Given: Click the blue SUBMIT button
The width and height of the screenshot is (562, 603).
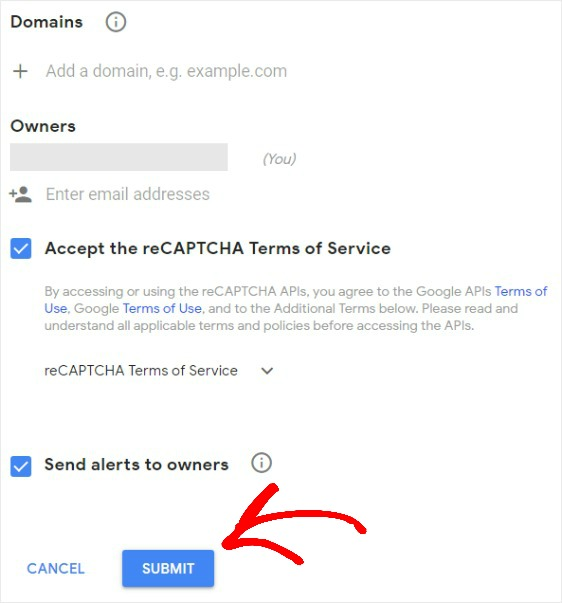Looking at the screenshot, I should pyautogui.click(x=168, y=568).
